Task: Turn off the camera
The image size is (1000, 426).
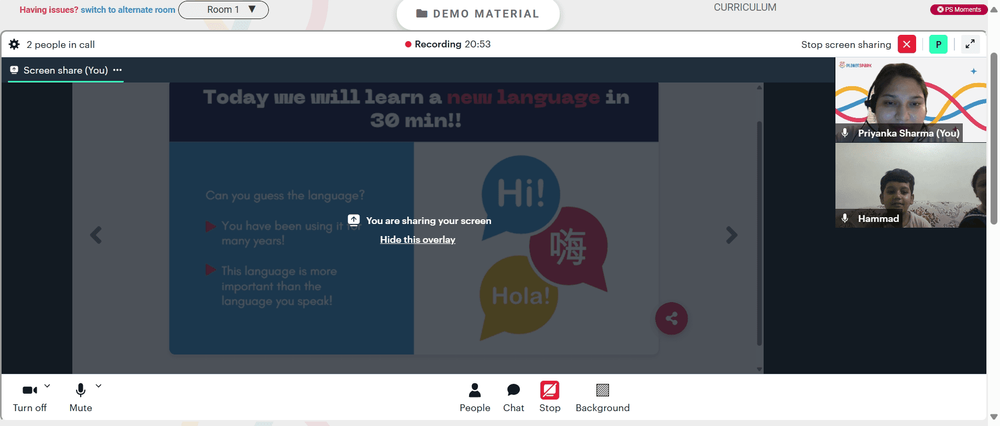Action: (29, 398)
